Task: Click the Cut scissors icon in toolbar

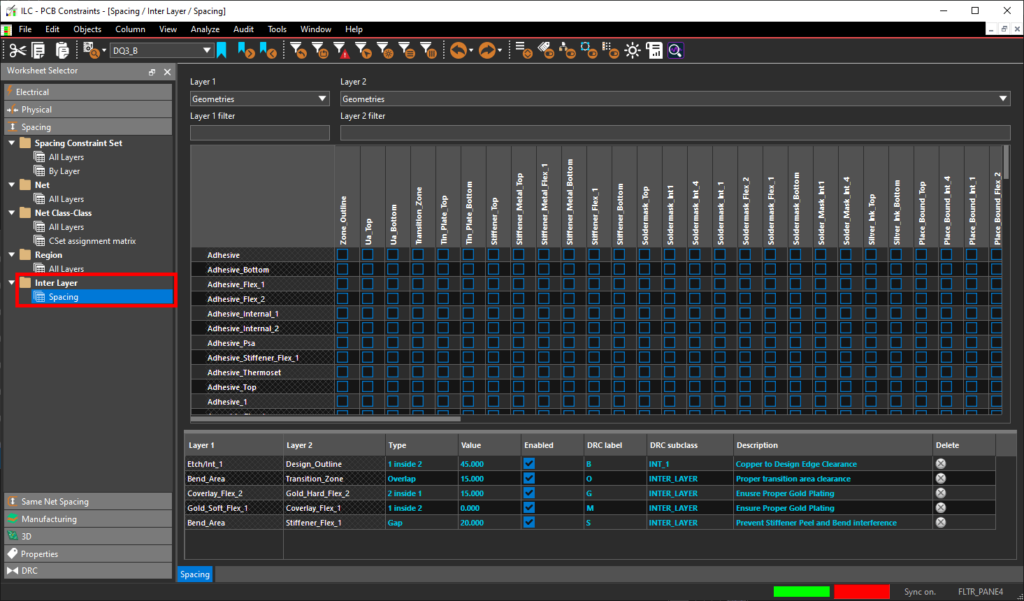Action: point(18,50)
